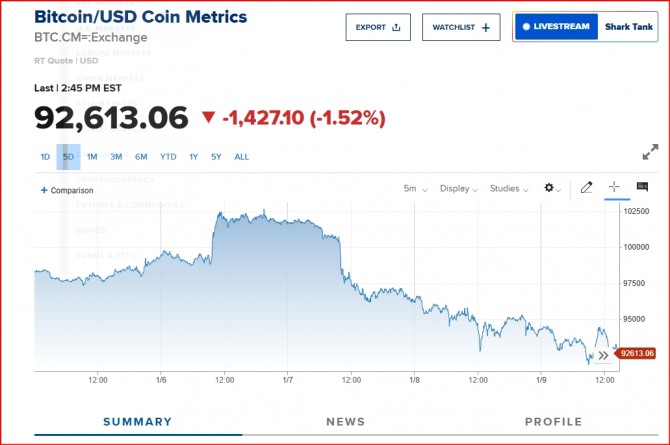Open the chart comment/info panel icon
The height and width of the screenshot is (445, 670).
pos(642,187)
